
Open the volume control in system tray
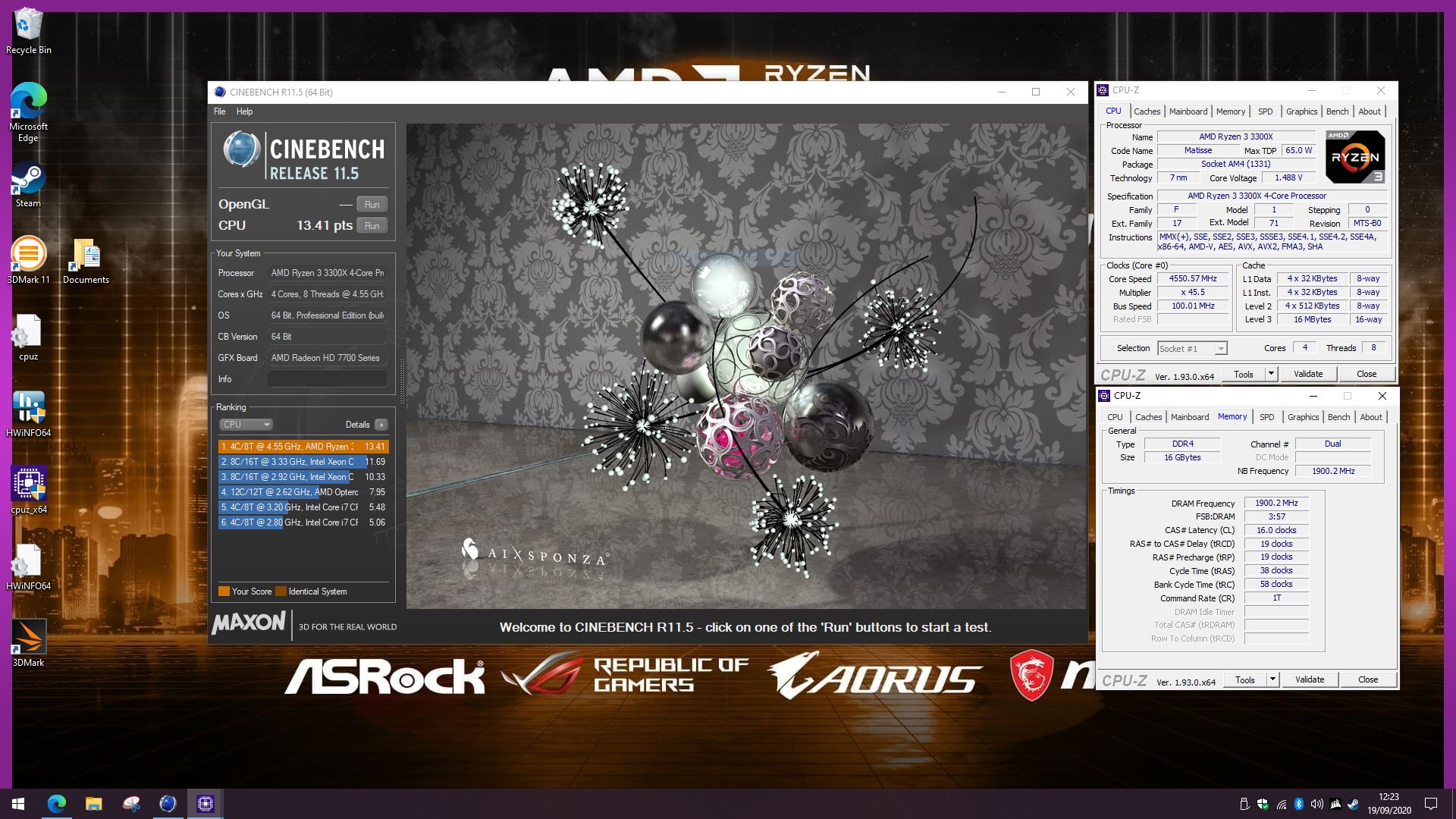(x=1316, y=804)
